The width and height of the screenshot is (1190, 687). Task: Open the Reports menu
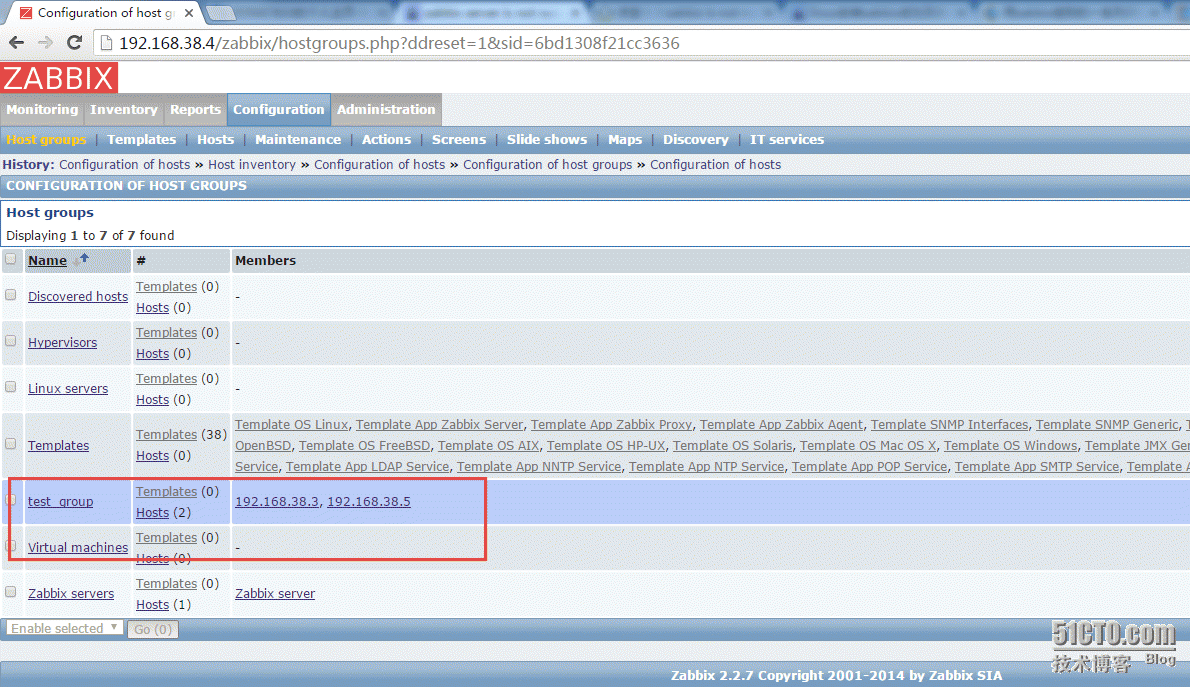tap(195, 109)
